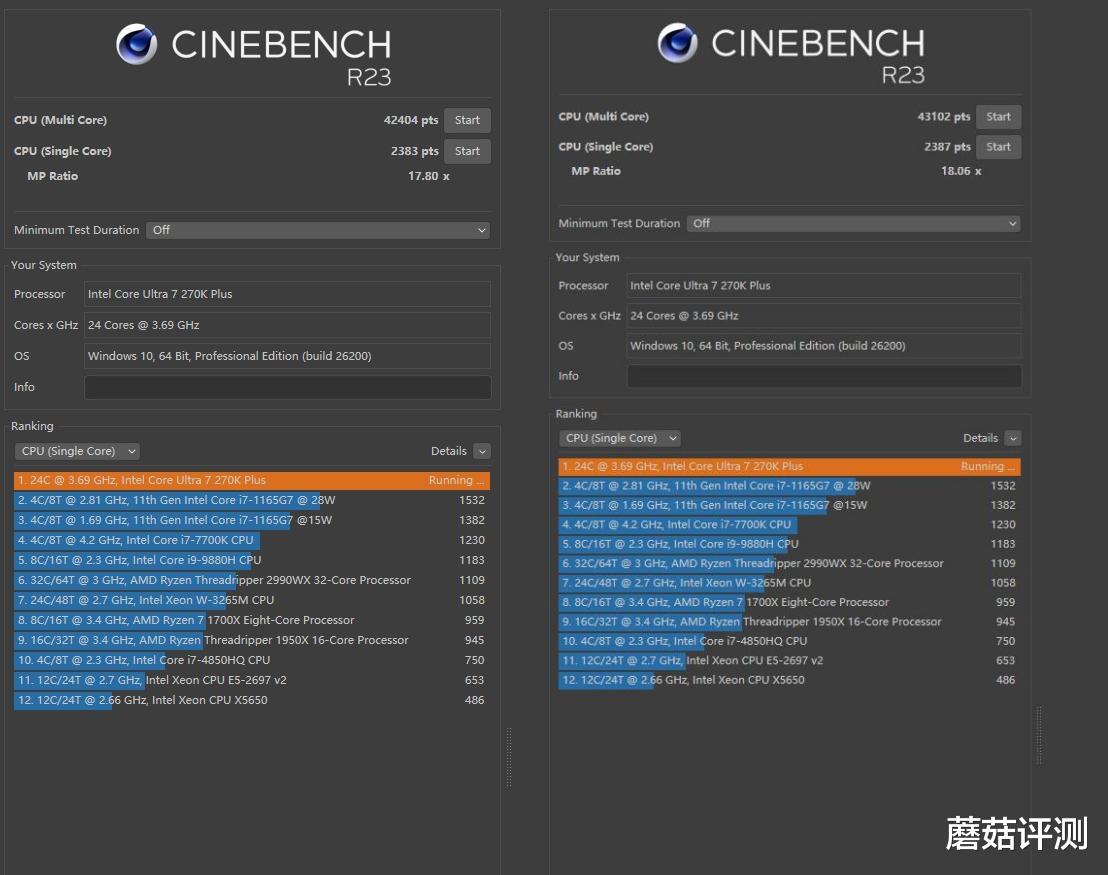The height and width of the screenshot is (875, 1108).
Task: Click the dotted panel splitter handle of right window
Action: tap(1039, 735)
